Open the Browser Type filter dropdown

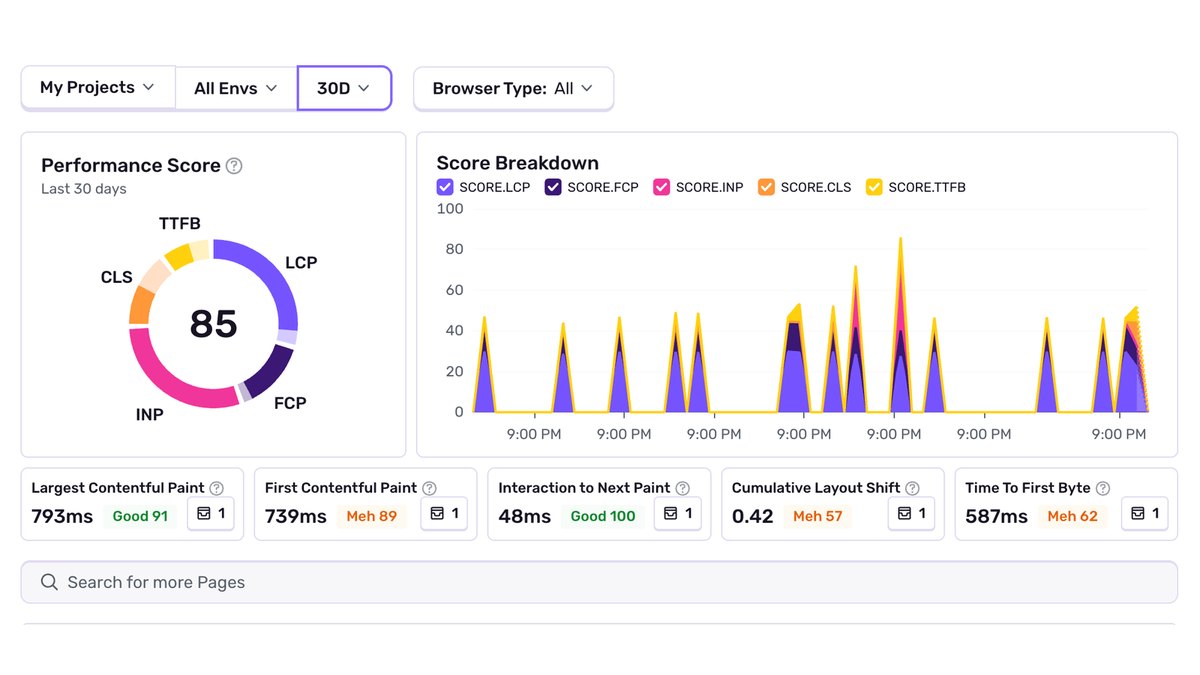(513, 88)
